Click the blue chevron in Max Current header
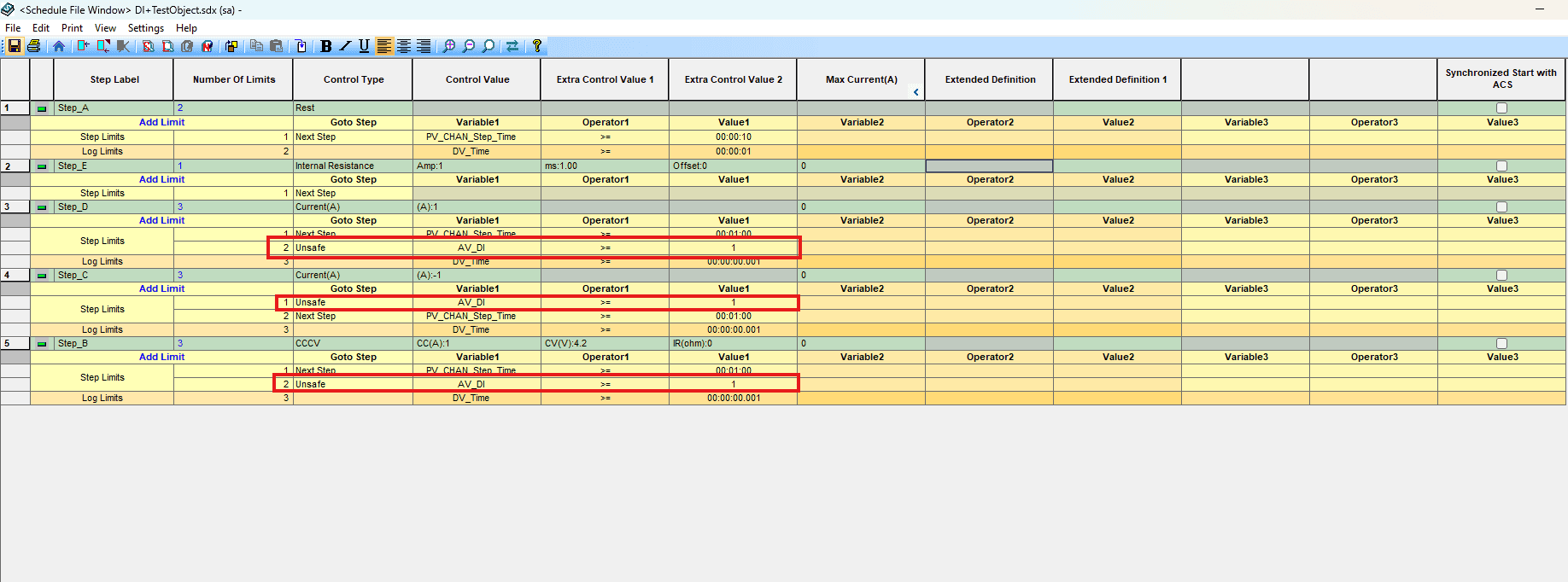 pos(916,92)
